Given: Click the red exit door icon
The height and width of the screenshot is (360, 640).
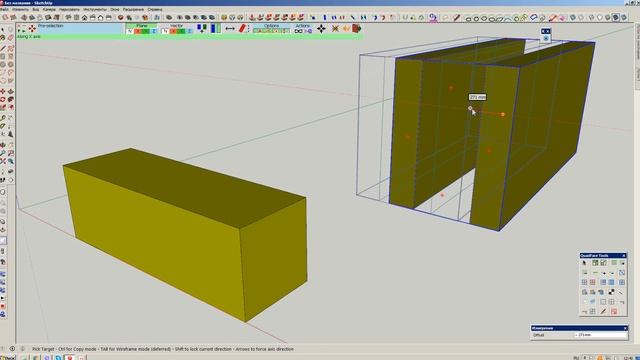Looking at the screenshot, I should [x=356, y=28].
